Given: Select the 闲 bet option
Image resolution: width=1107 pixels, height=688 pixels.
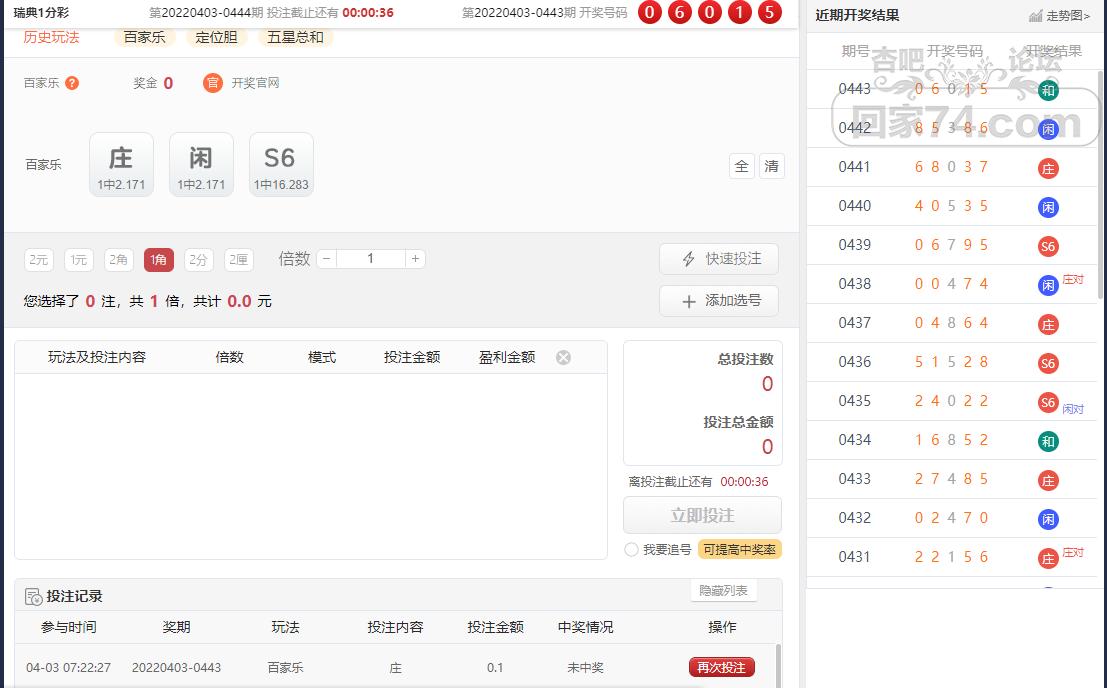Looking at the screenshot, I should click(x=201, y=164).
